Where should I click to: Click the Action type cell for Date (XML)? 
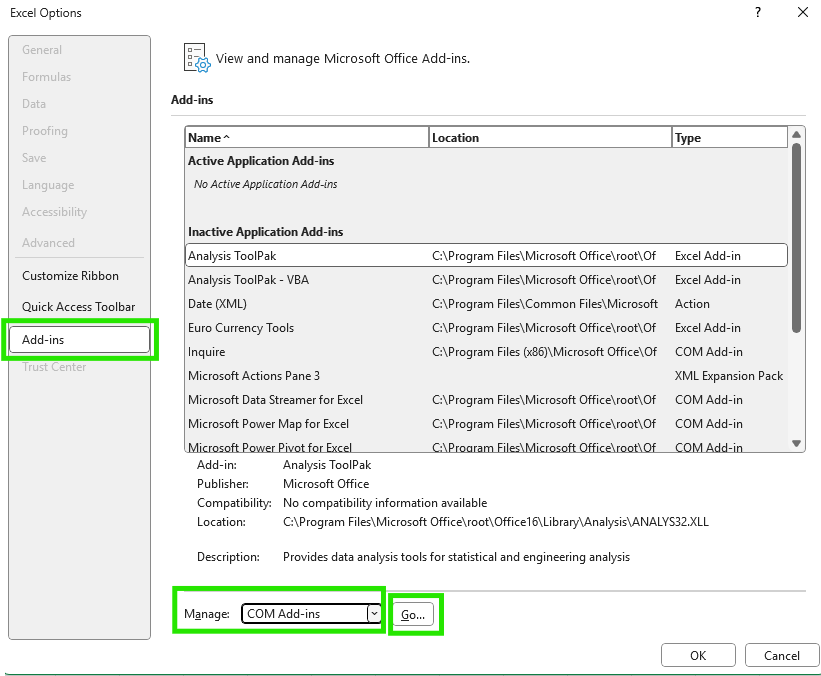point(692,304)
